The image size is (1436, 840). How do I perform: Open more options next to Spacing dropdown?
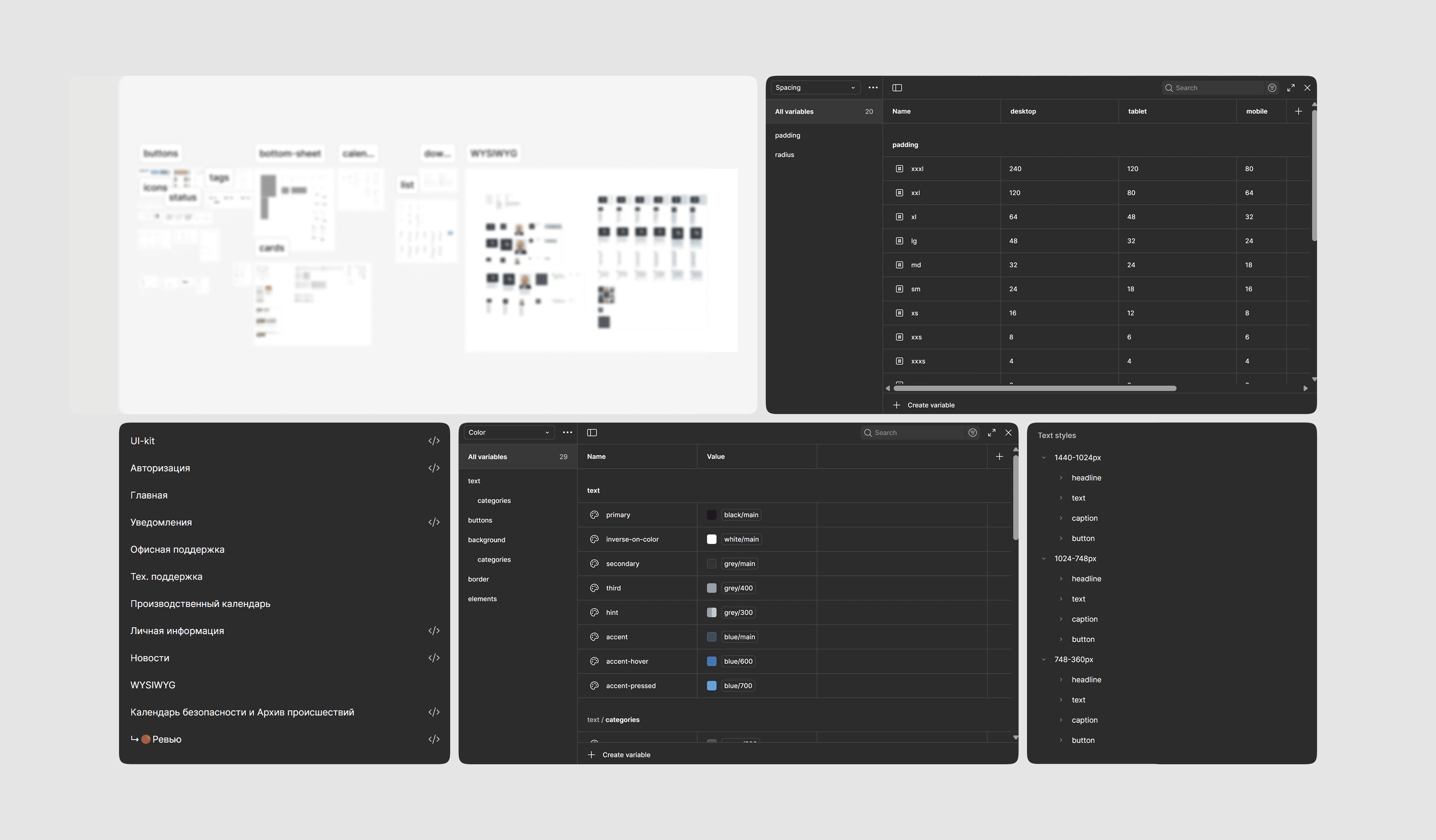point(872,88)
